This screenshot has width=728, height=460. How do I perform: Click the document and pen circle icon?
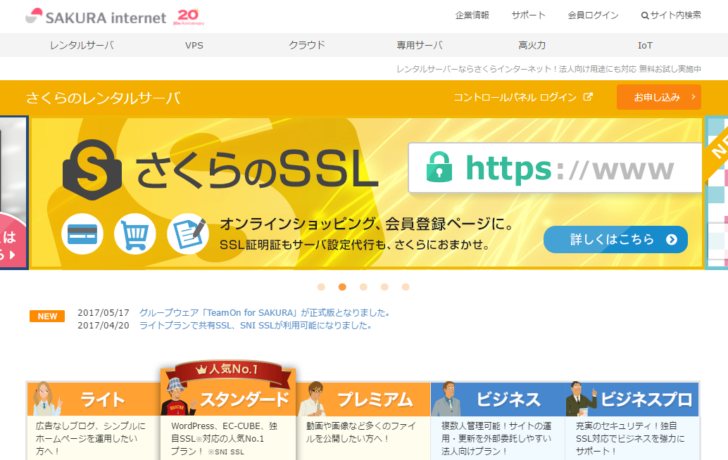(x=188, y=234)
